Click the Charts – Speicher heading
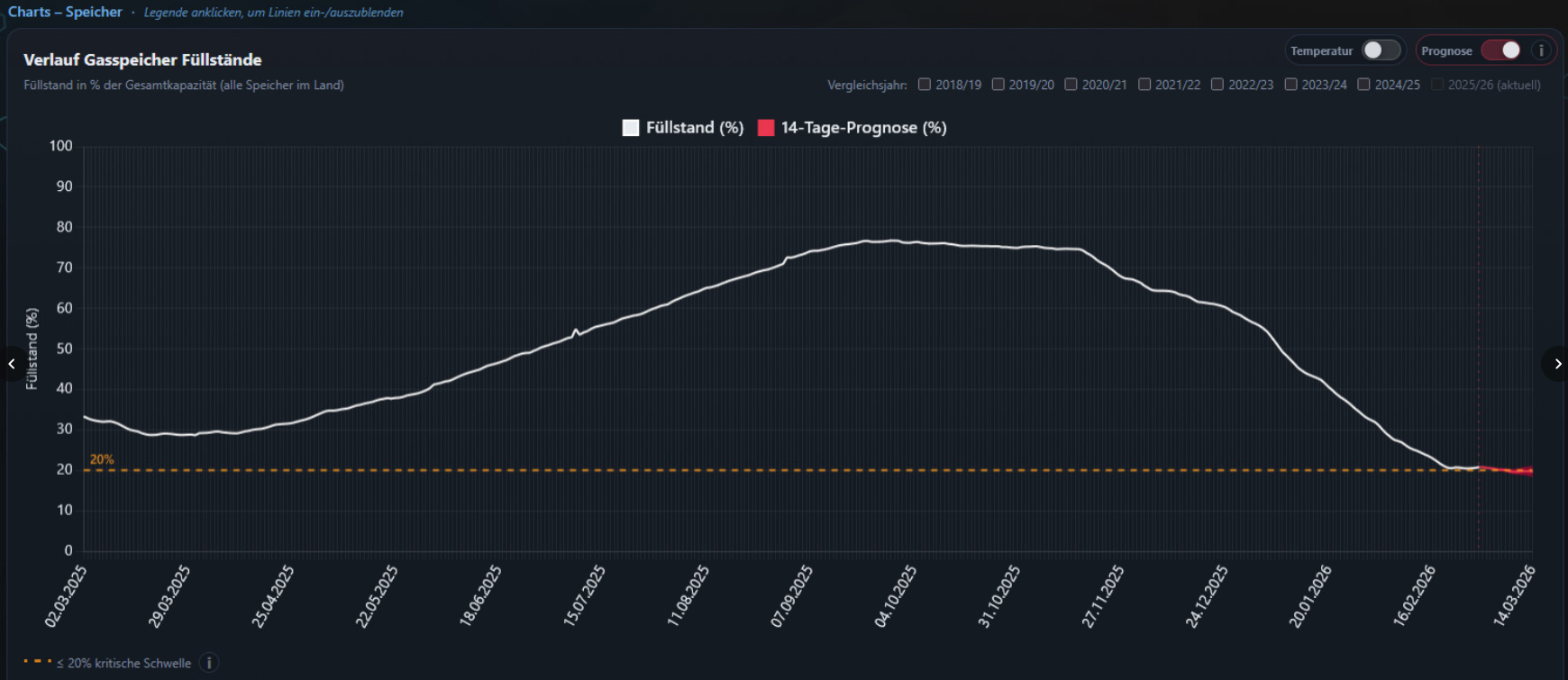Image resolution: width=1568 pixels, height=680 pixels. (65, 12)
